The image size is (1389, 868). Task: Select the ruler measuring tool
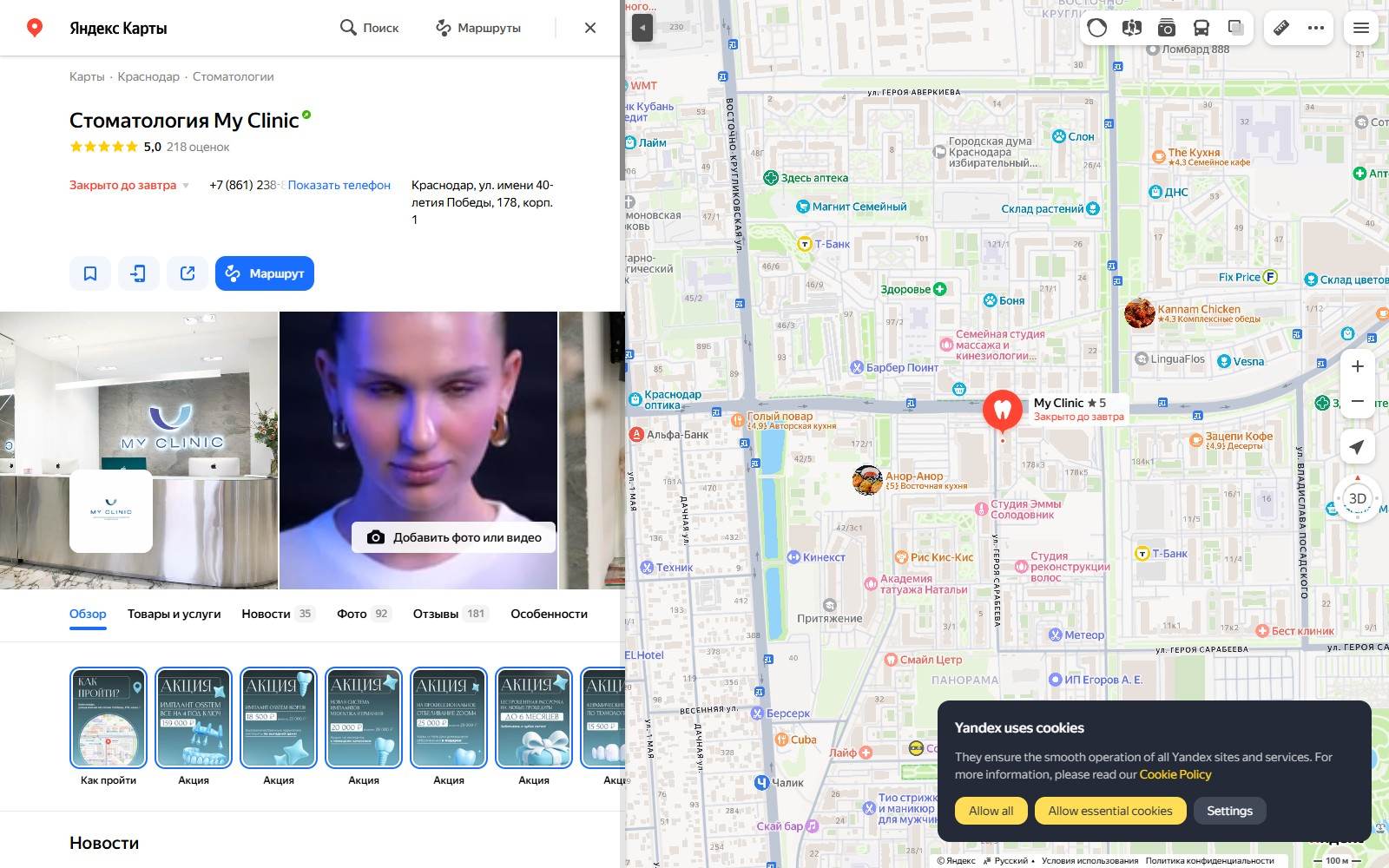tap(1281, 28)
